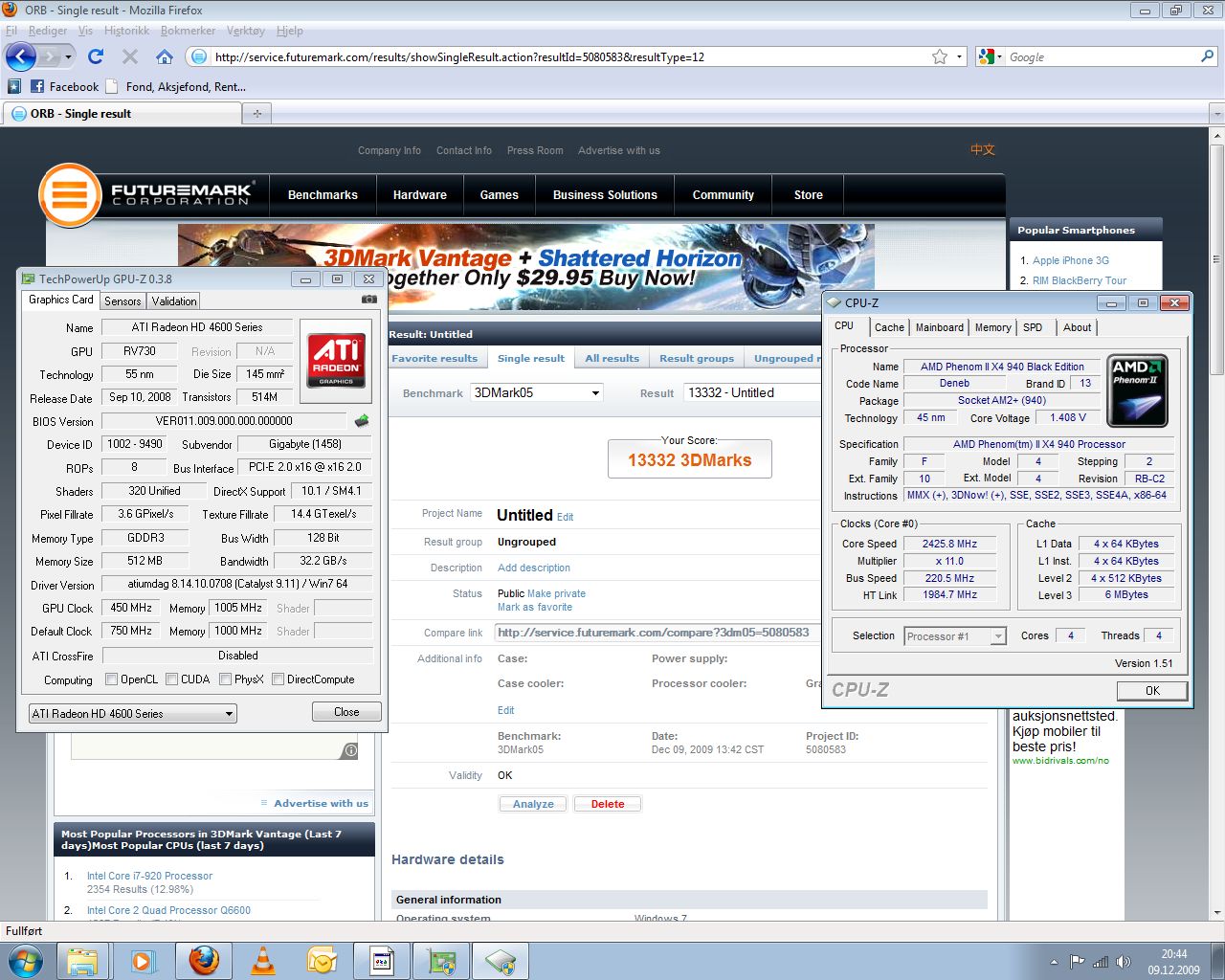Click the Delete result button
This screenshot has height=980, width=1225.
coord(608,804)
